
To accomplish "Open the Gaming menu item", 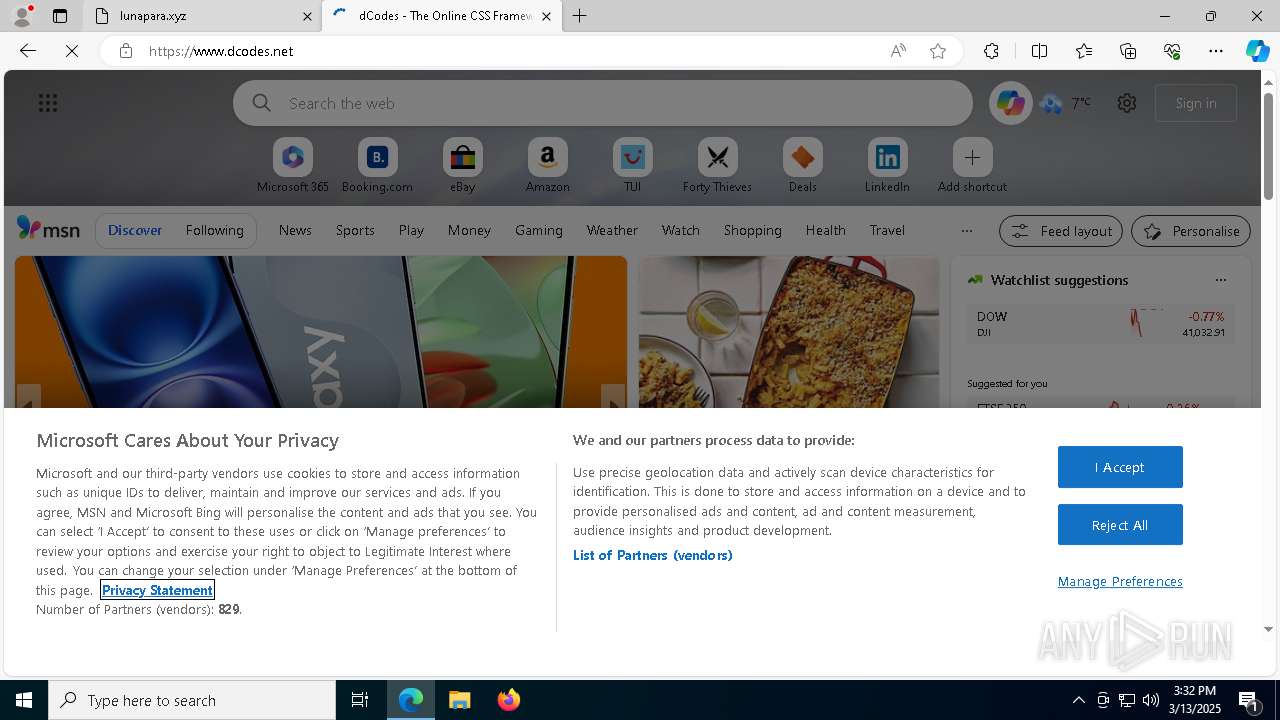I will pos(539,230).
